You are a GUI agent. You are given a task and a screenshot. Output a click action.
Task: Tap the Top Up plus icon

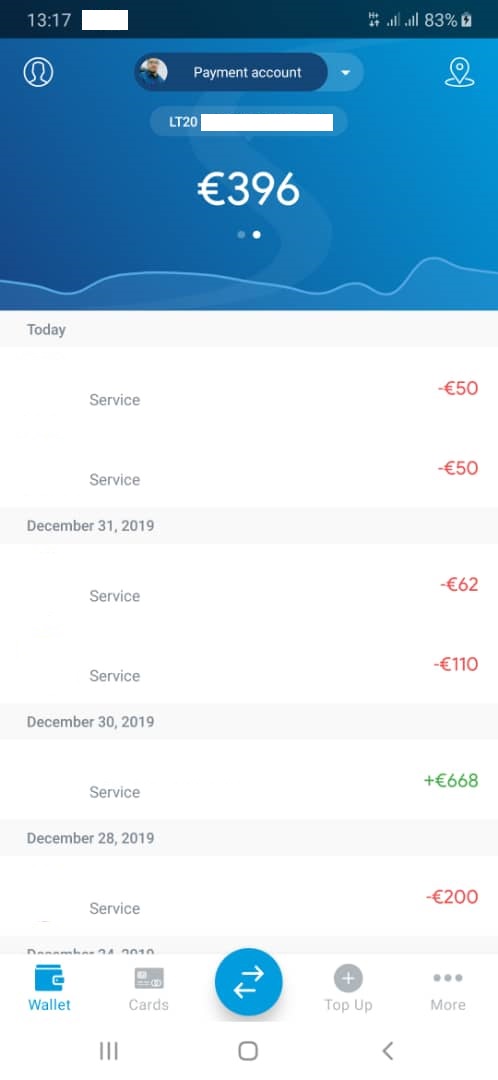[349, 978]
